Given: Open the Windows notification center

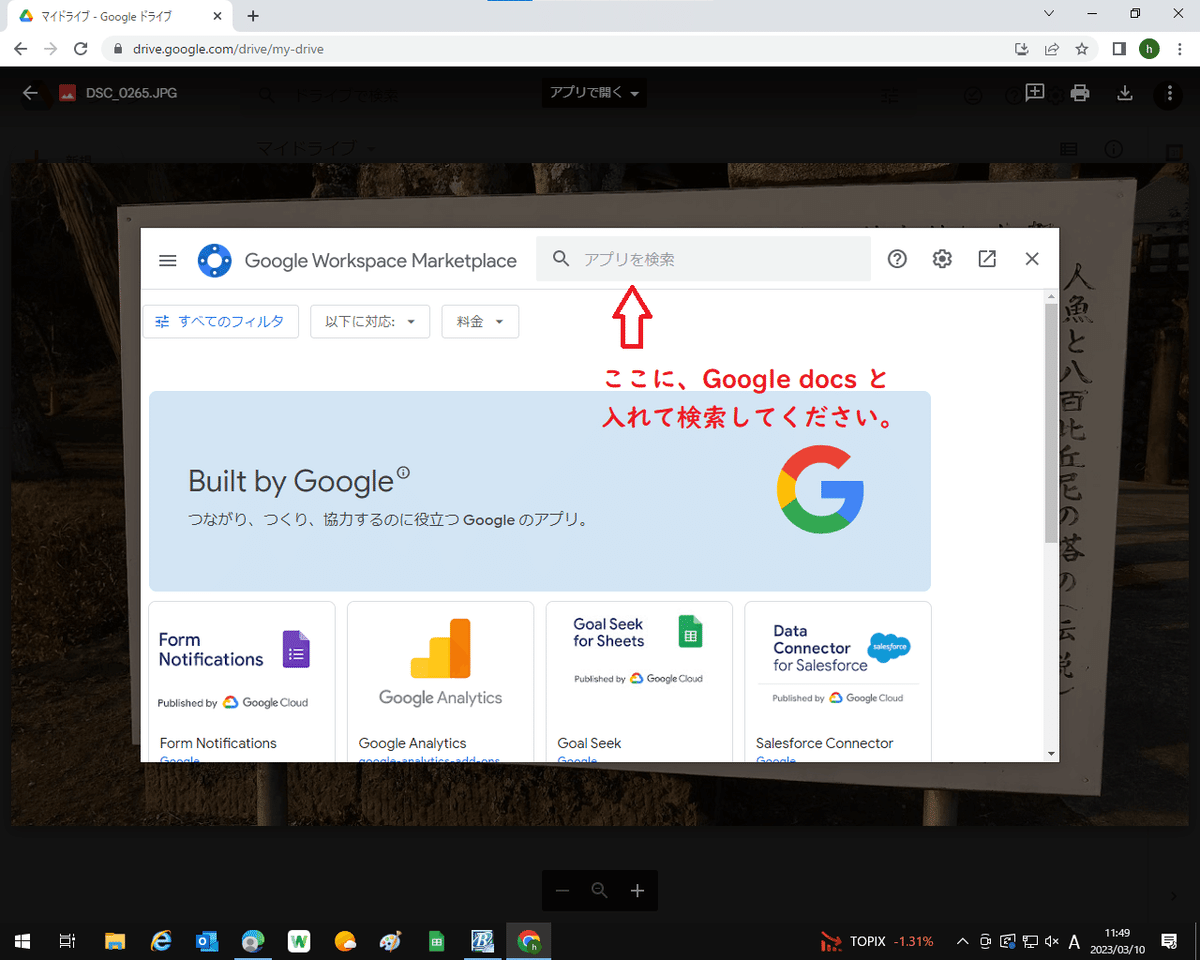Looking at the screenshot, I should [1169, 941].
